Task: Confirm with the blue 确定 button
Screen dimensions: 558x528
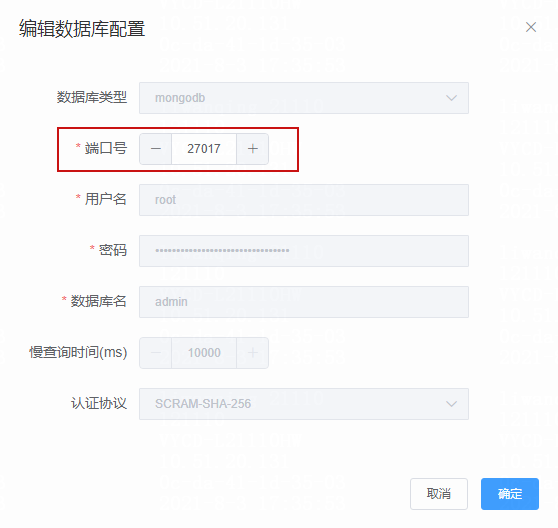Action: 510,494
